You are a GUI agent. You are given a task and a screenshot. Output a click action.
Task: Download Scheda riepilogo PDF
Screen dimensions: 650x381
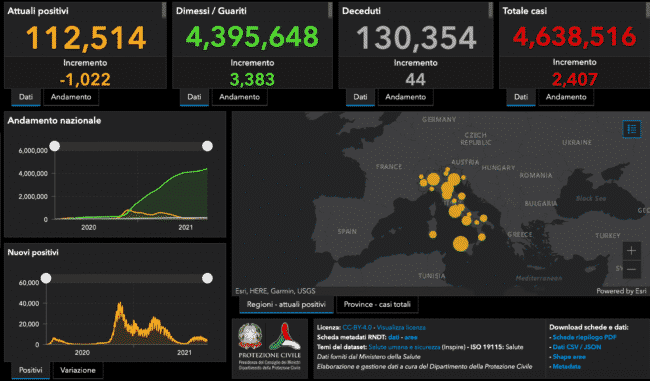click(x=585, y=337)
